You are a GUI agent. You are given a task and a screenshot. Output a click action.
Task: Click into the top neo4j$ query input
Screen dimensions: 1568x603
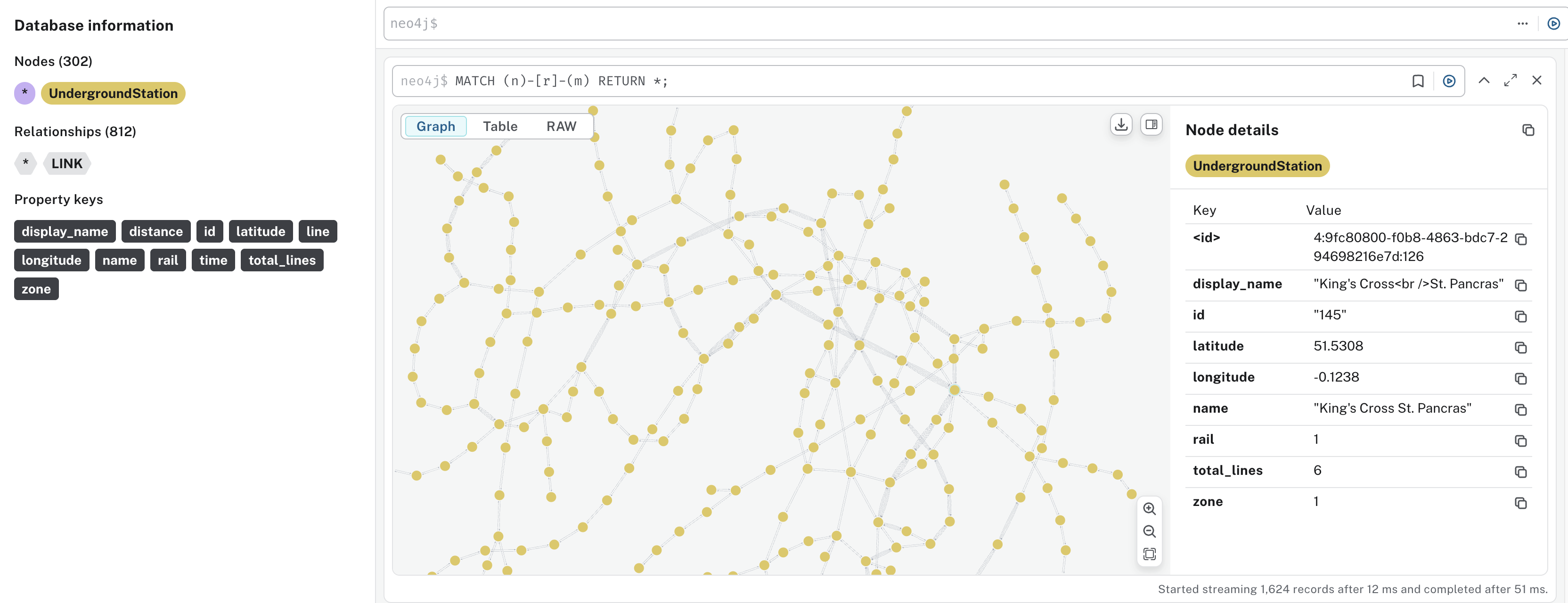pos(913,24)
